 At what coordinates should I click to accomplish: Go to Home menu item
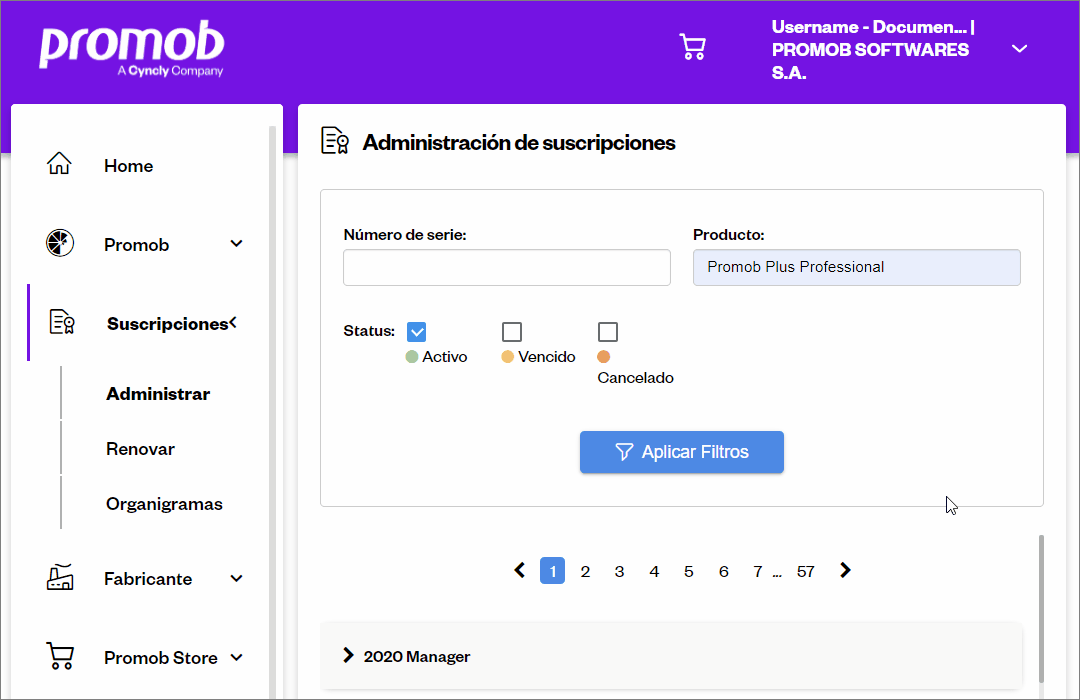pyautogui.click(x=128, y=166)
